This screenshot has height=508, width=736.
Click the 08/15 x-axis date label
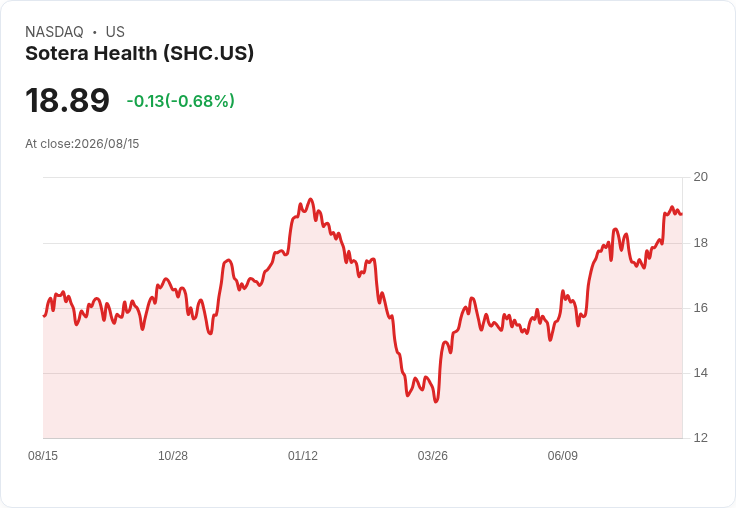pyautogui.click(x=43, y=455)
